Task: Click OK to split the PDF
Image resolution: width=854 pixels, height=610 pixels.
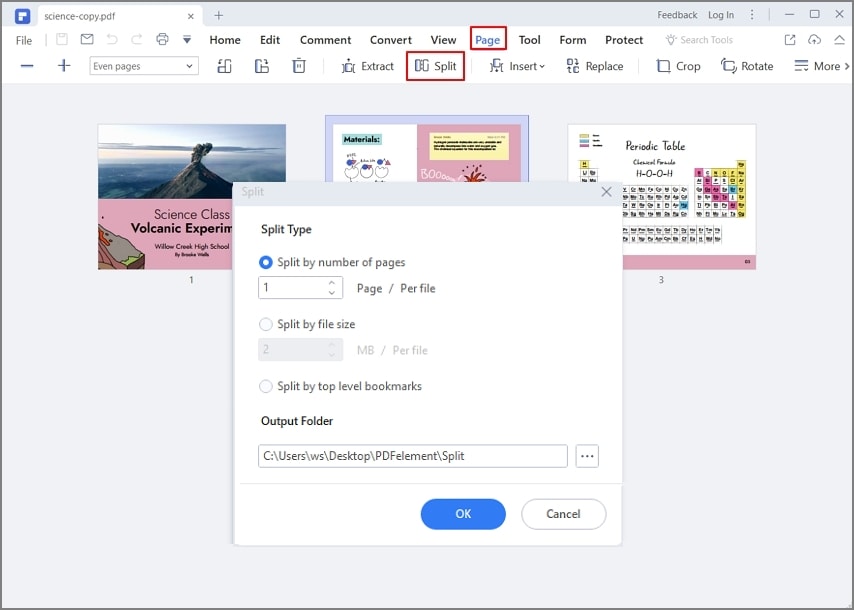Action: (x=463, y=514)
